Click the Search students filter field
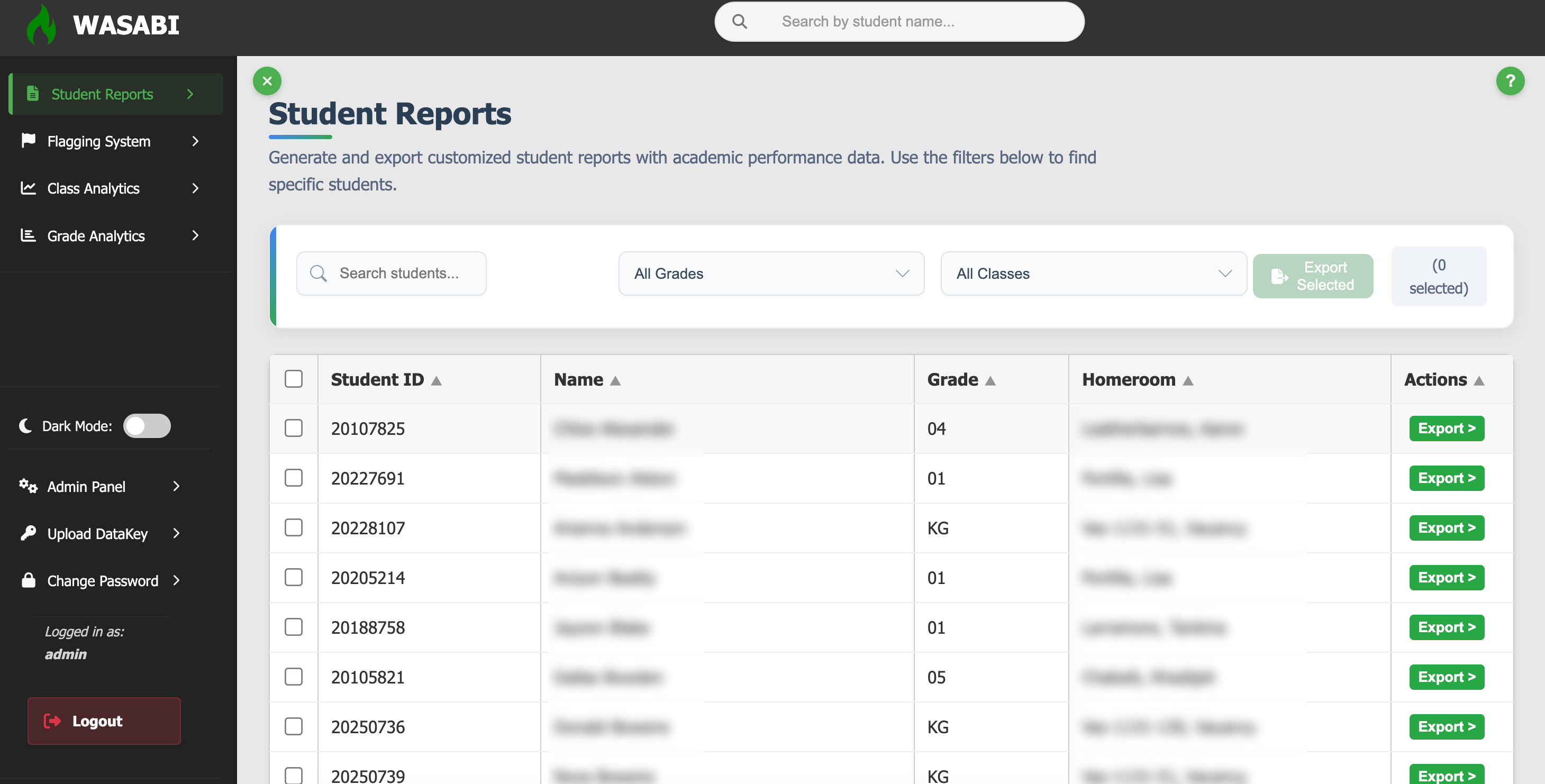Image resolution: width=1545 pixels, height=784 pixels. [391, 274]
